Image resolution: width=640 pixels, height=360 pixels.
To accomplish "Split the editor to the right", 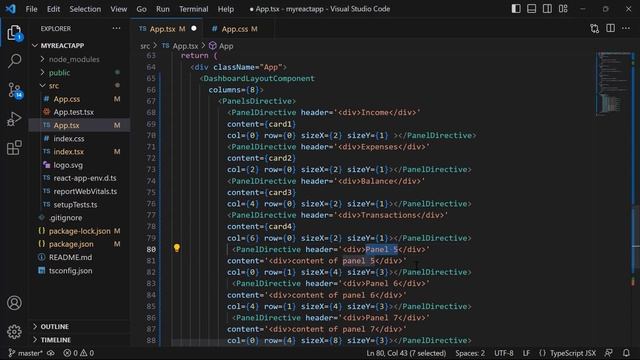I will (611, 28).
